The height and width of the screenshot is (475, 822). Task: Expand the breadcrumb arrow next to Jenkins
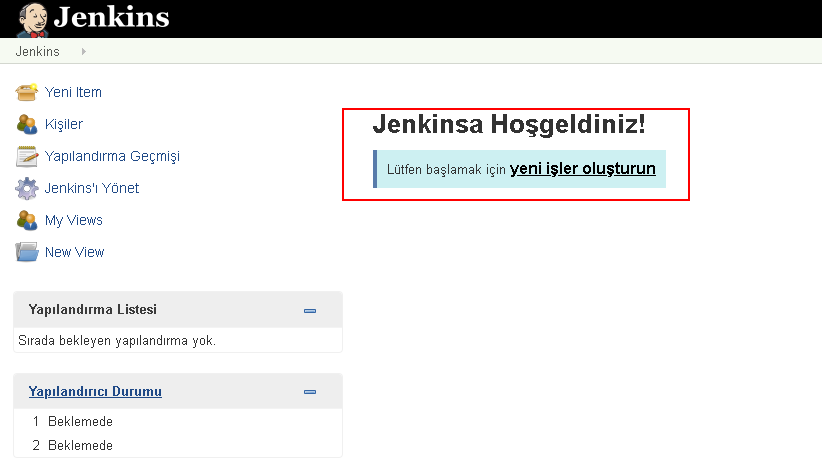point(83,51)
